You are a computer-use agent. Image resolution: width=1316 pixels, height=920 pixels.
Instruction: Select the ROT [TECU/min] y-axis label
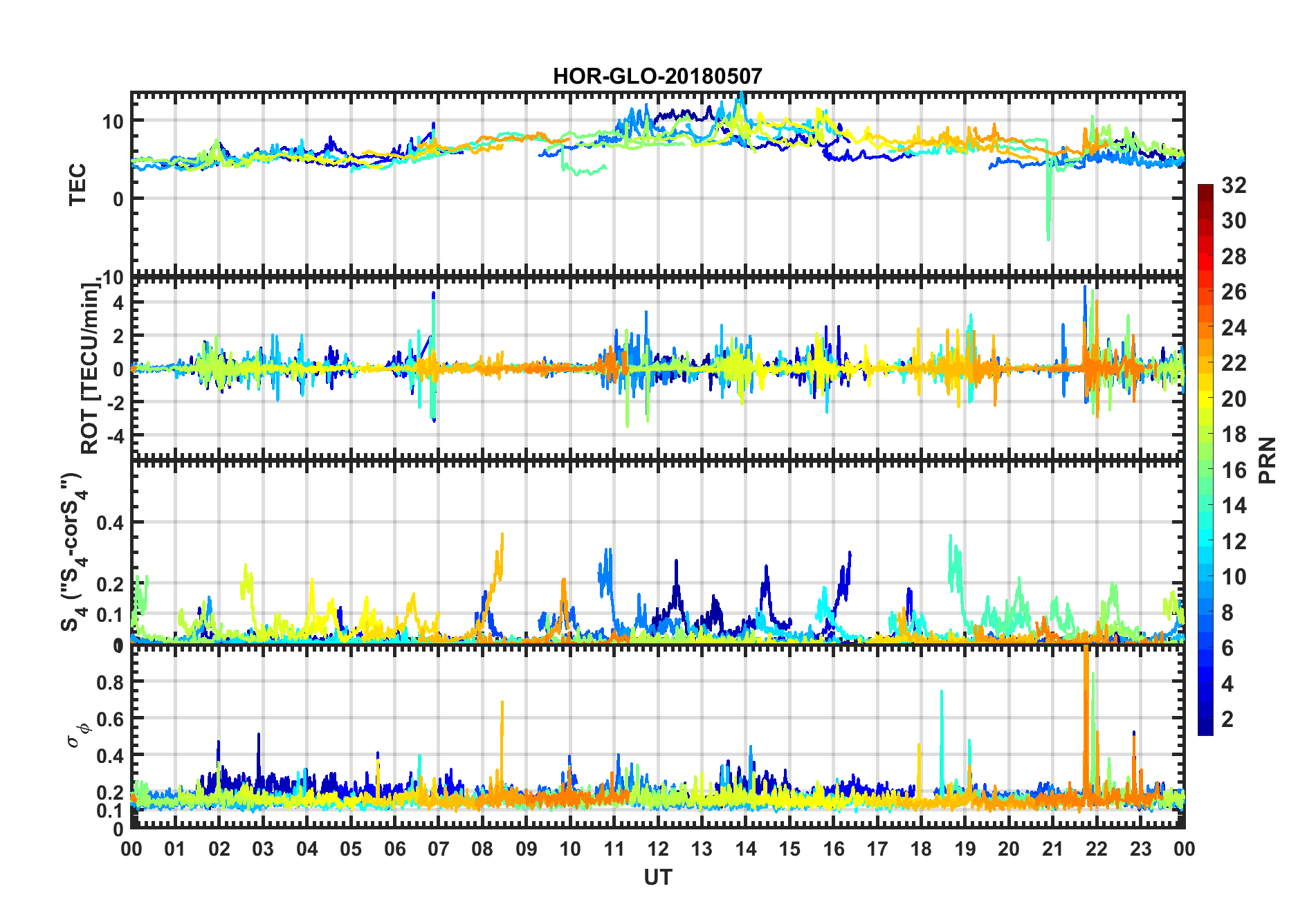(x=90, y=367)
